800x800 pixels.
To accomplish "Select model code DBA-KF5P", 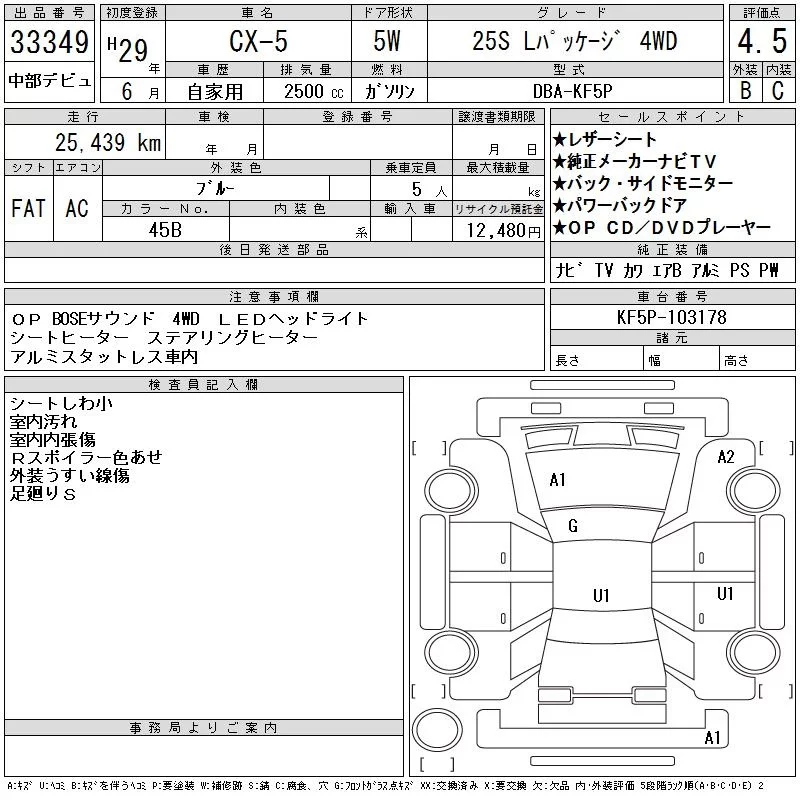I will click(572, 91).
